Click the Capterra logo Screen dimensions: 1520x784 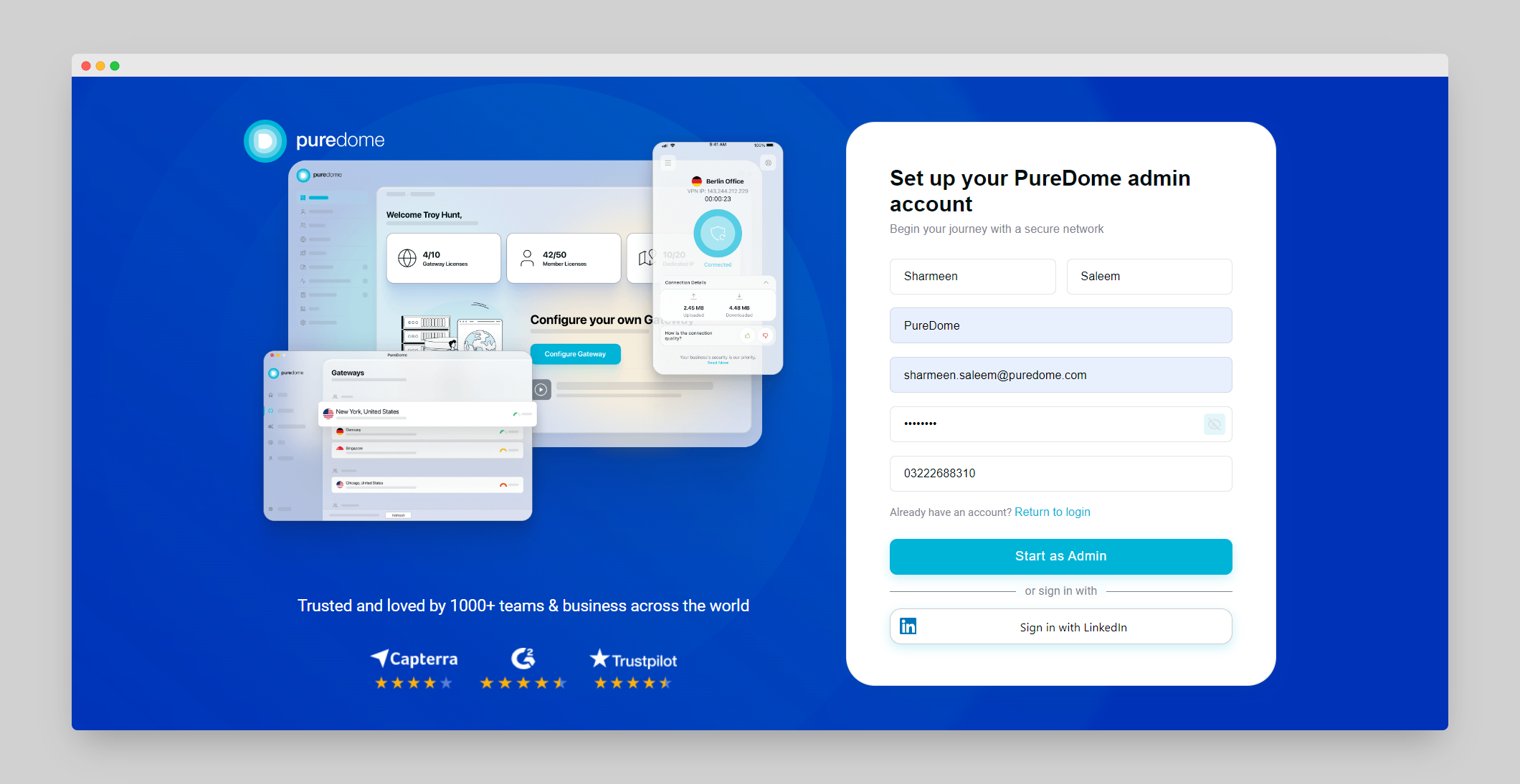414,659
